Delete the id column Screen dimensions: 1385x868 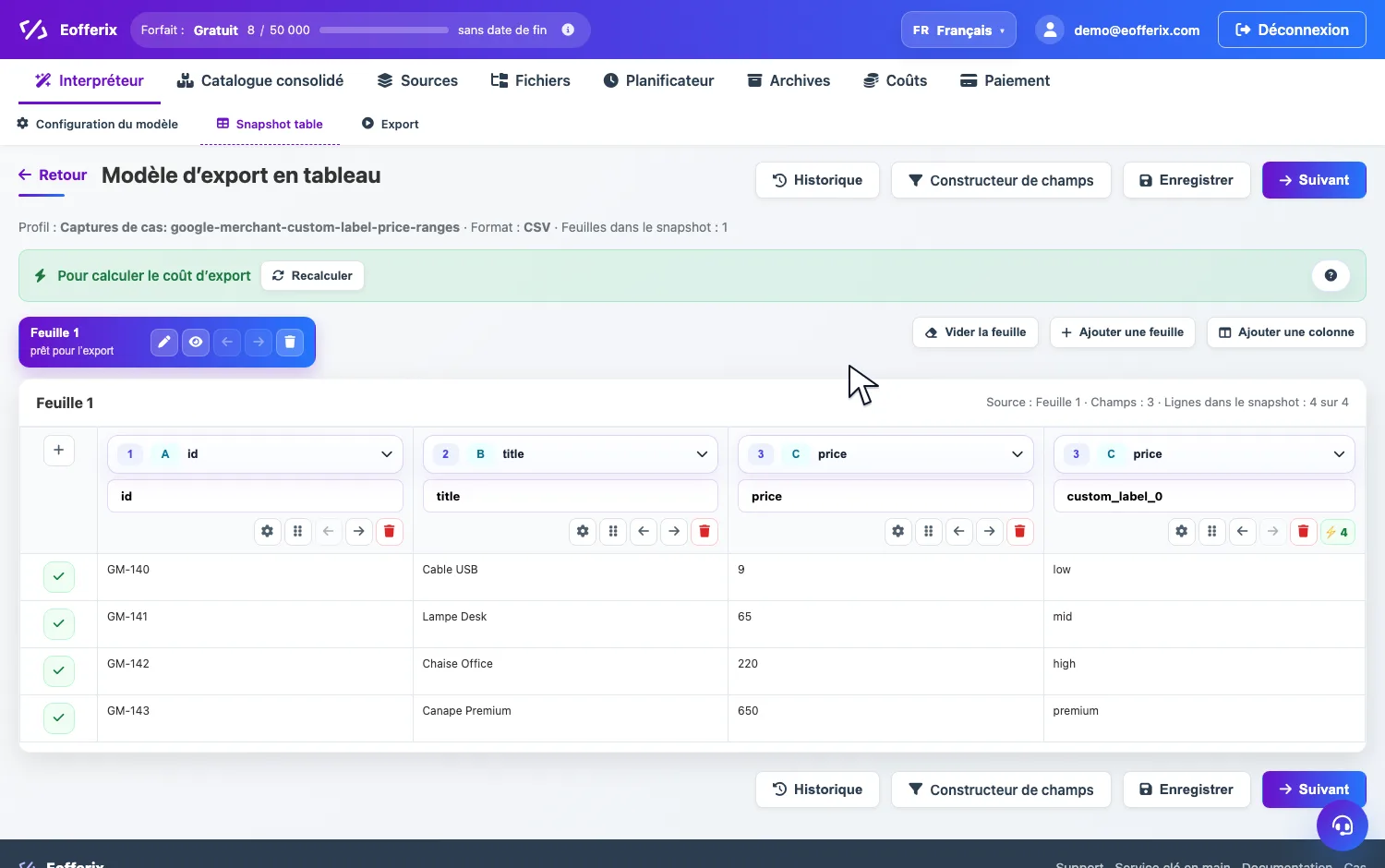point(389,531)
